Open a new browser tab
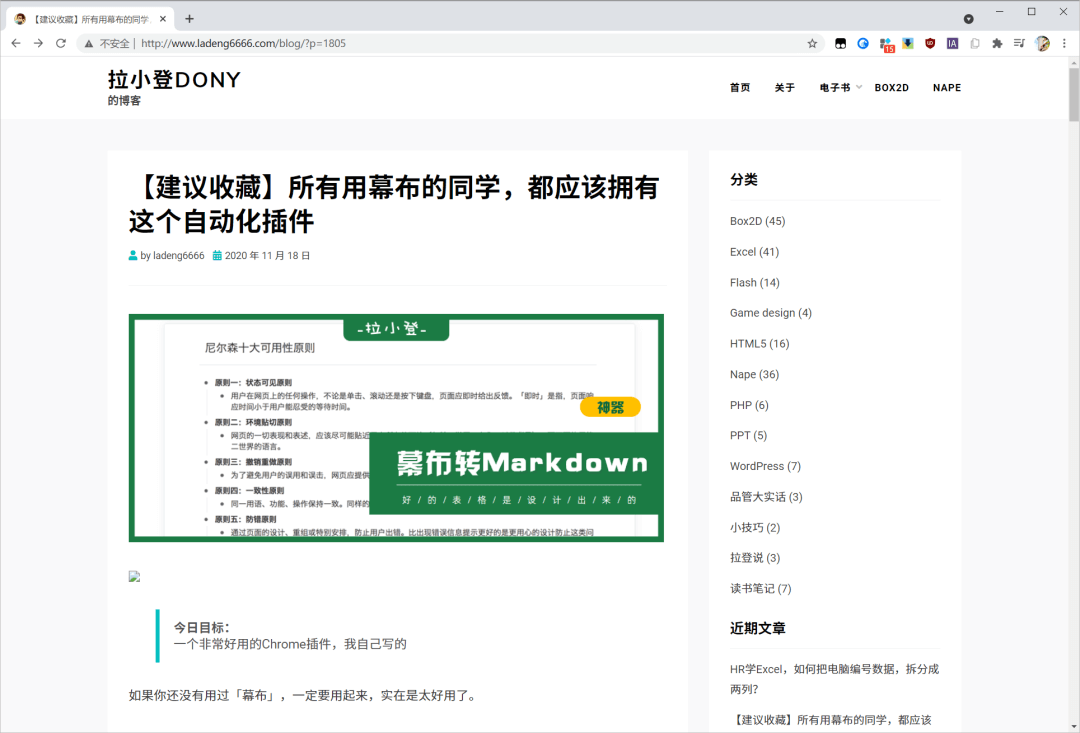Screen dimensions: 1080x733 (x=189, y=19)
